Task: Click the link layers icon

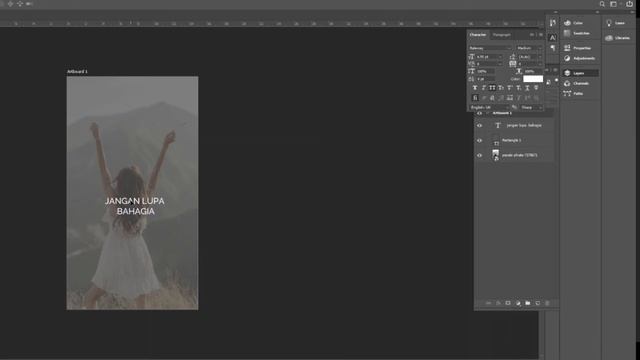Action: pyautogui.click(x=488, y=303)
